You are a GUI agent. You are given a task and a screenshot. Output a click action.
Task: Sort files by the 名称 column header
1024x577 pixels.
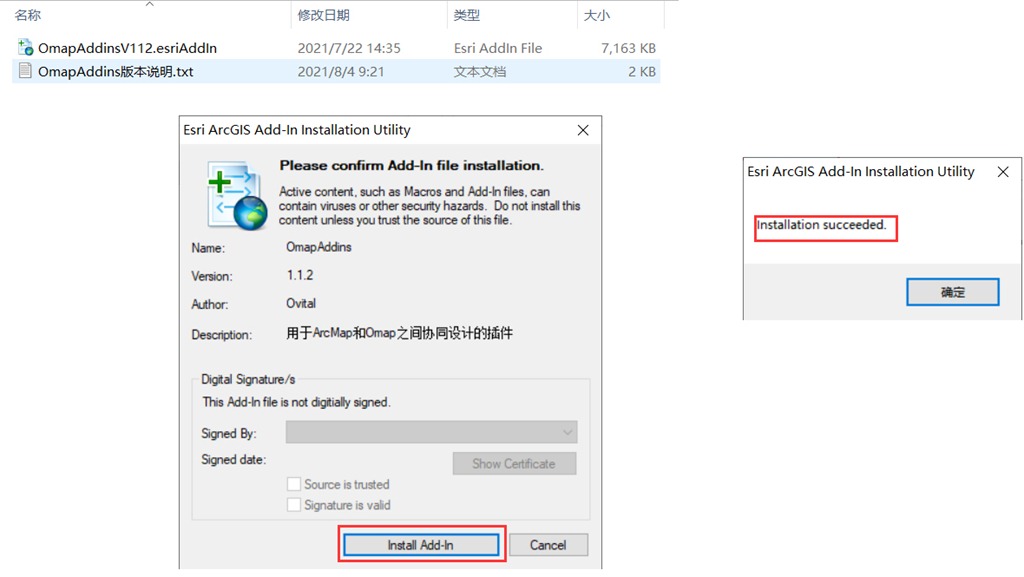pos(28,15)
